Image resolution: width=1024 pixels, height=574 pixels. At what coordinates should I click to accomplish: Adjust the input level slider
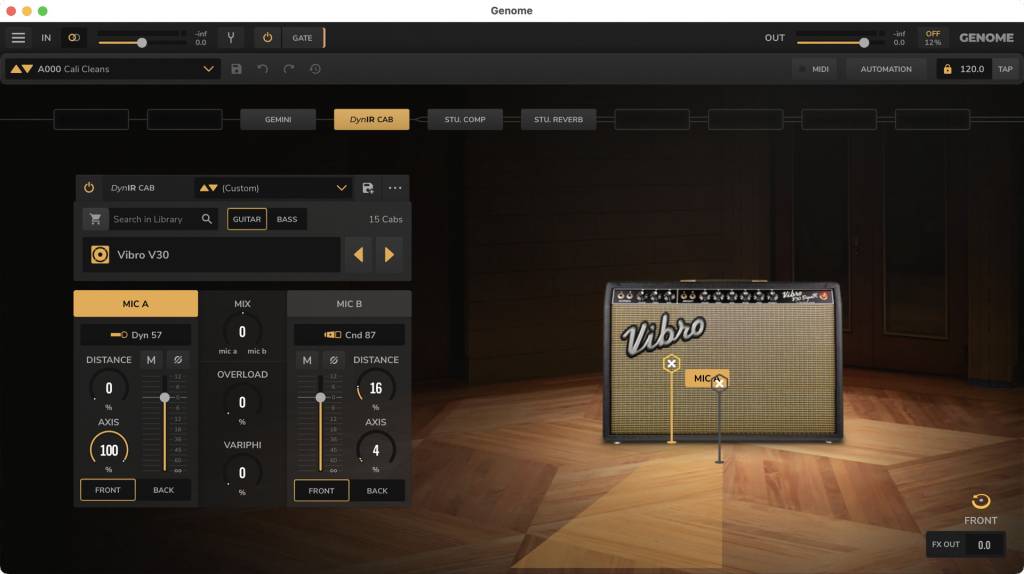(142, 43)
